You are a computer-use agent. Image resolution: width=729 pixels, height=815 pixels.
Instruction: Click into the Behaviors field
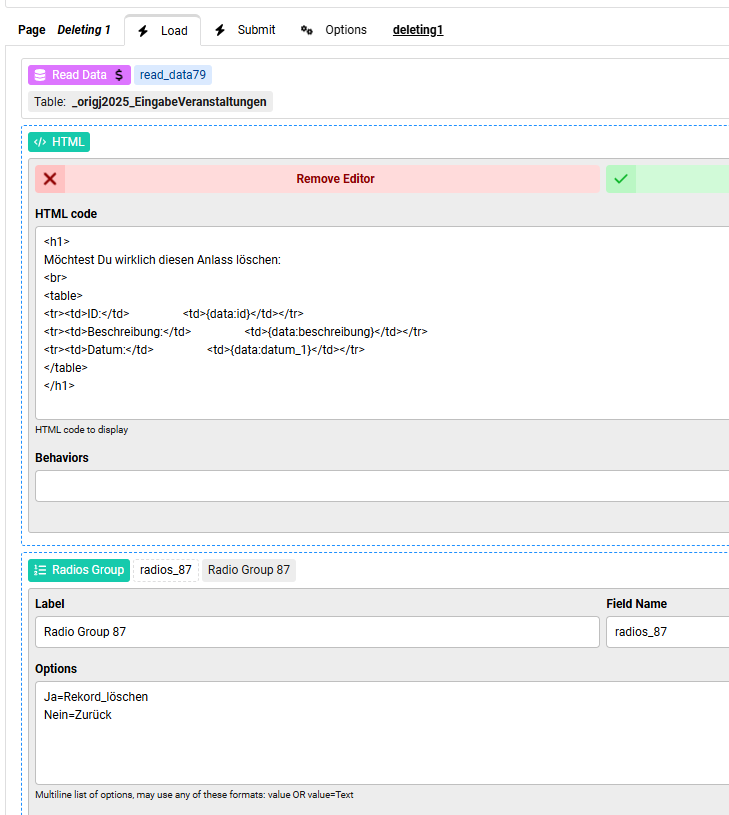[x=380, y=486]
